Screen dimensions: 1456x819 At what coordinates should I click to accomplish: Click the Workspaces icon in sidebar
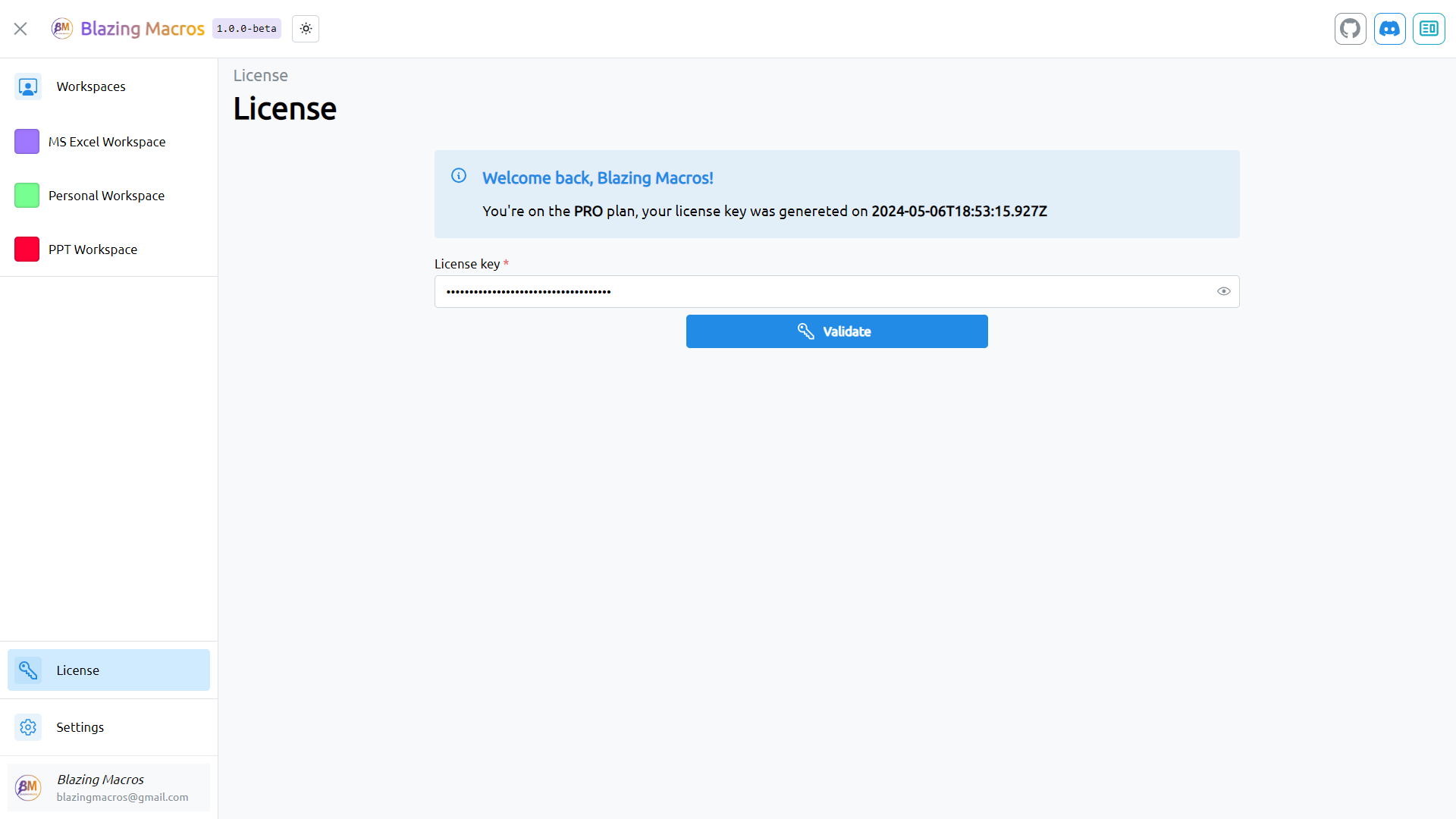click(28, 87)
